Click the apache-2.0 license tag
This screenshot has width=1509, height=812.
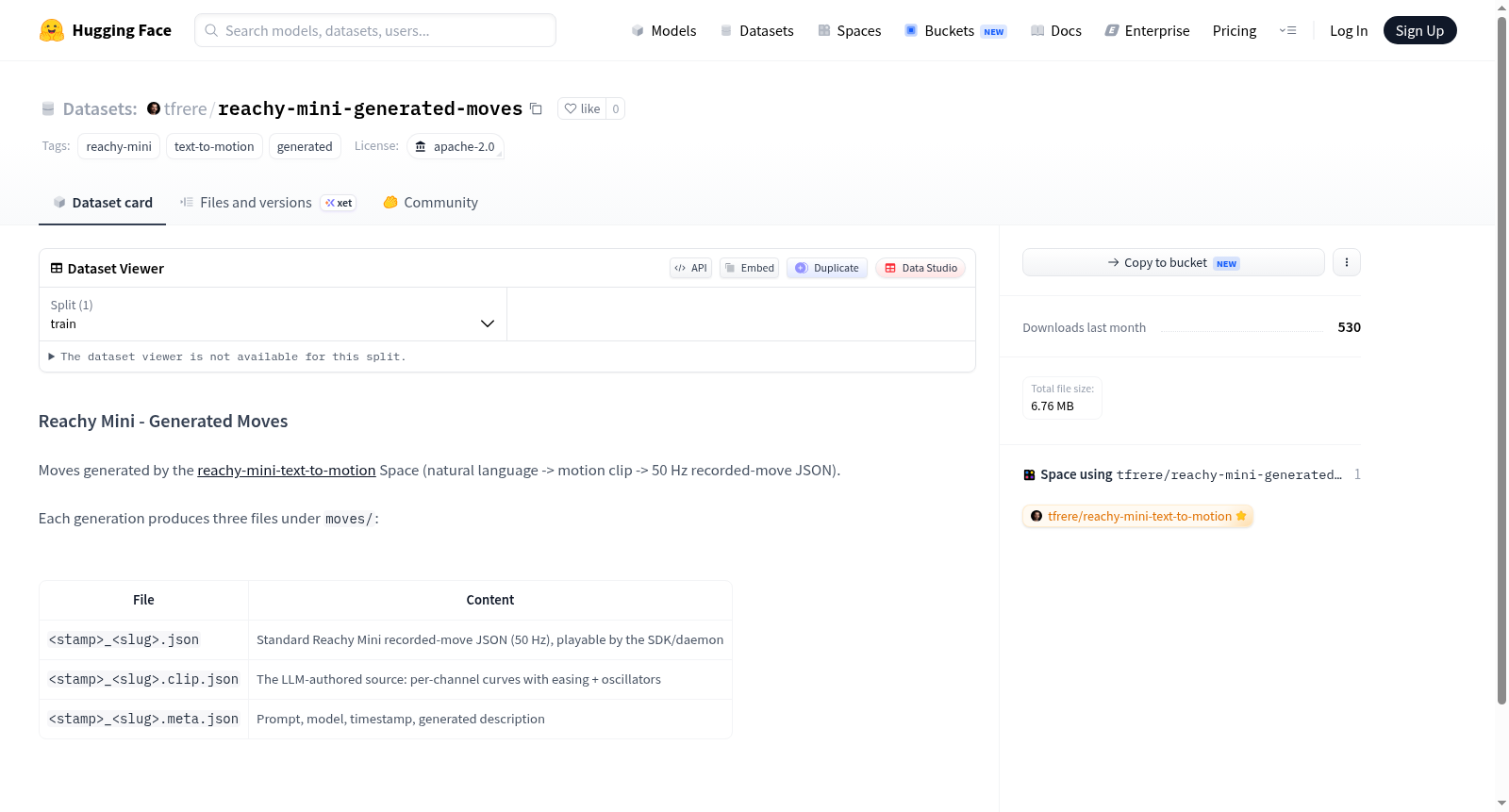point(456,146)
